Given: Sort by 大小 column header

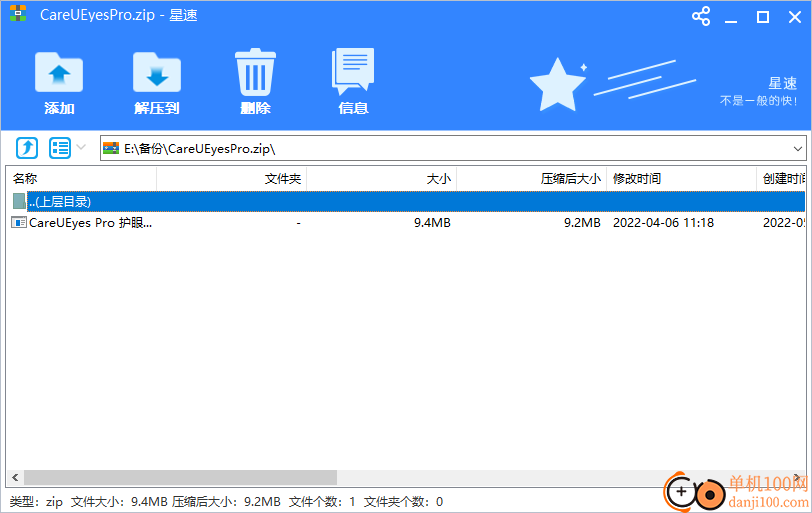Looking at the screenshot, I should point(382,179).
